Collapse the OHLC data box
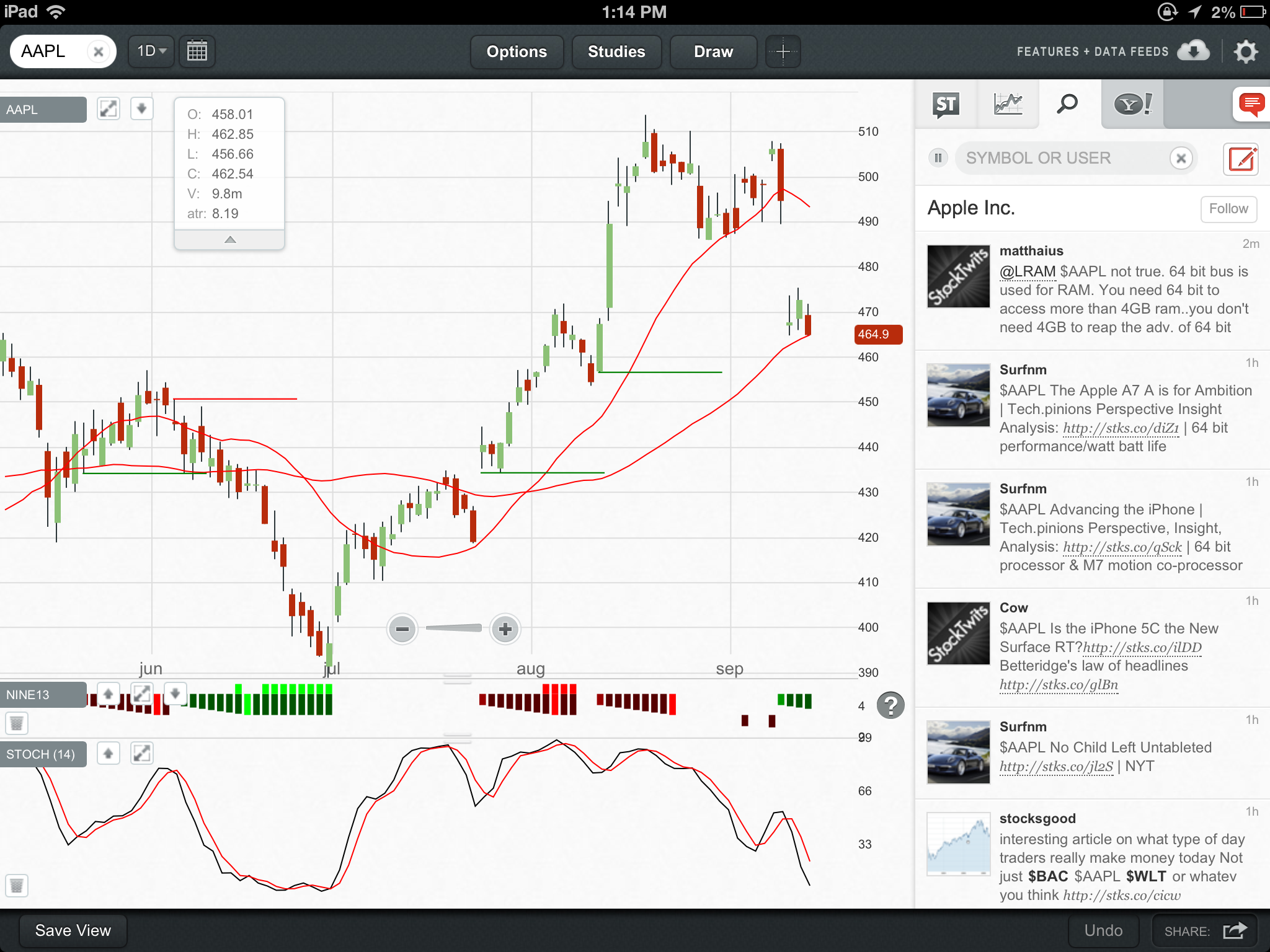This screenshot has height=952, width=1270. pyautogui.click(x=229, y=240)
